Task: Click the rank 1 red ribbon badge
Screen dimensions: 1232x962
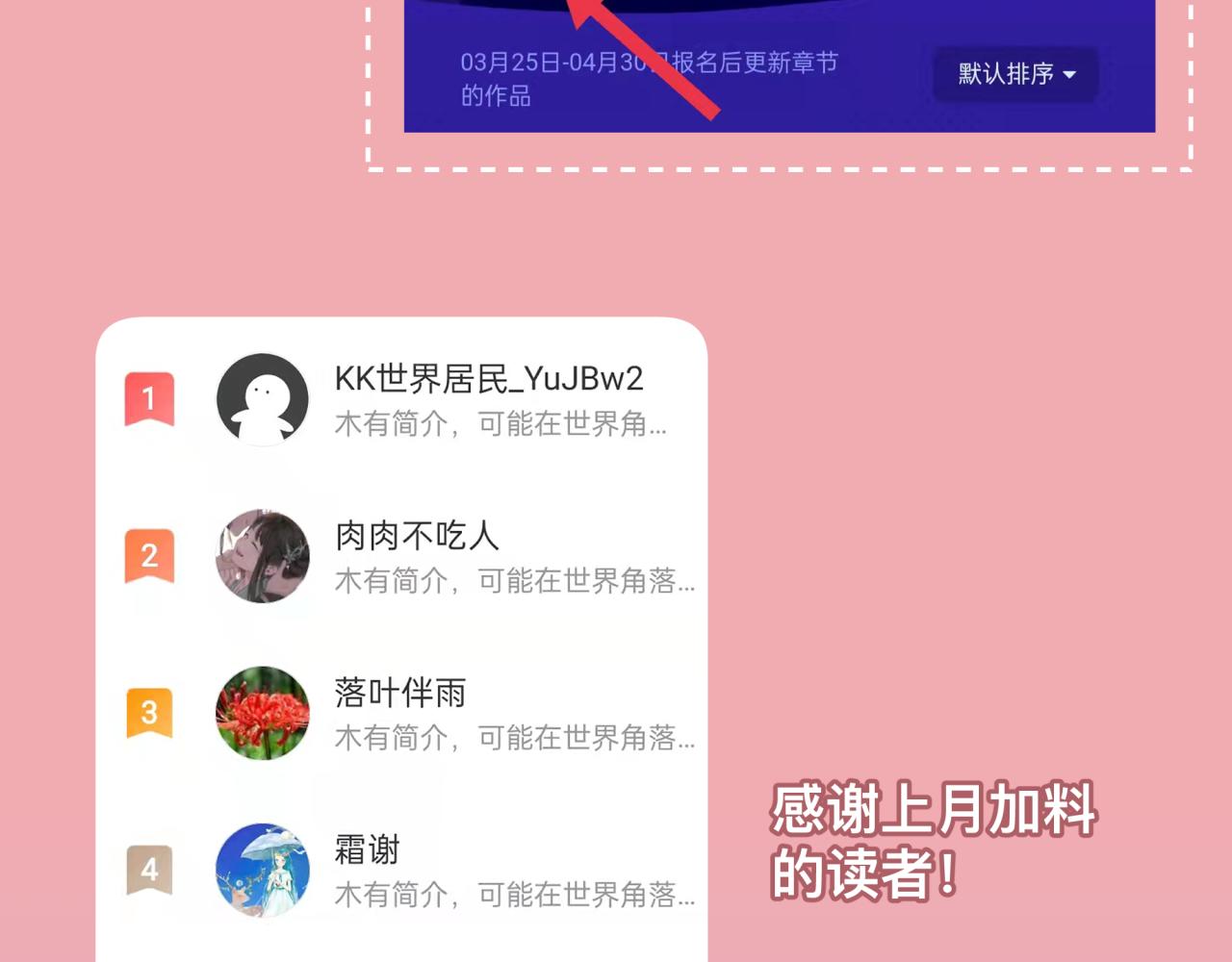Action: pyautogui.click(x=149, y=398)
